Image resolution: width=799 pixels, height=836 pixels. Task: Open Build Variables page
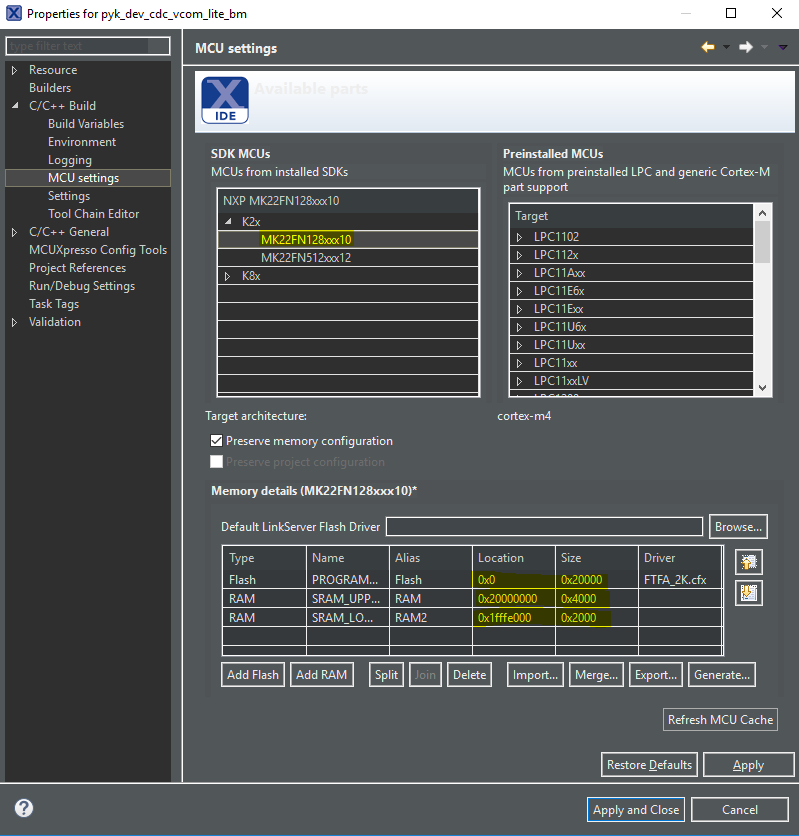point(86,124)
